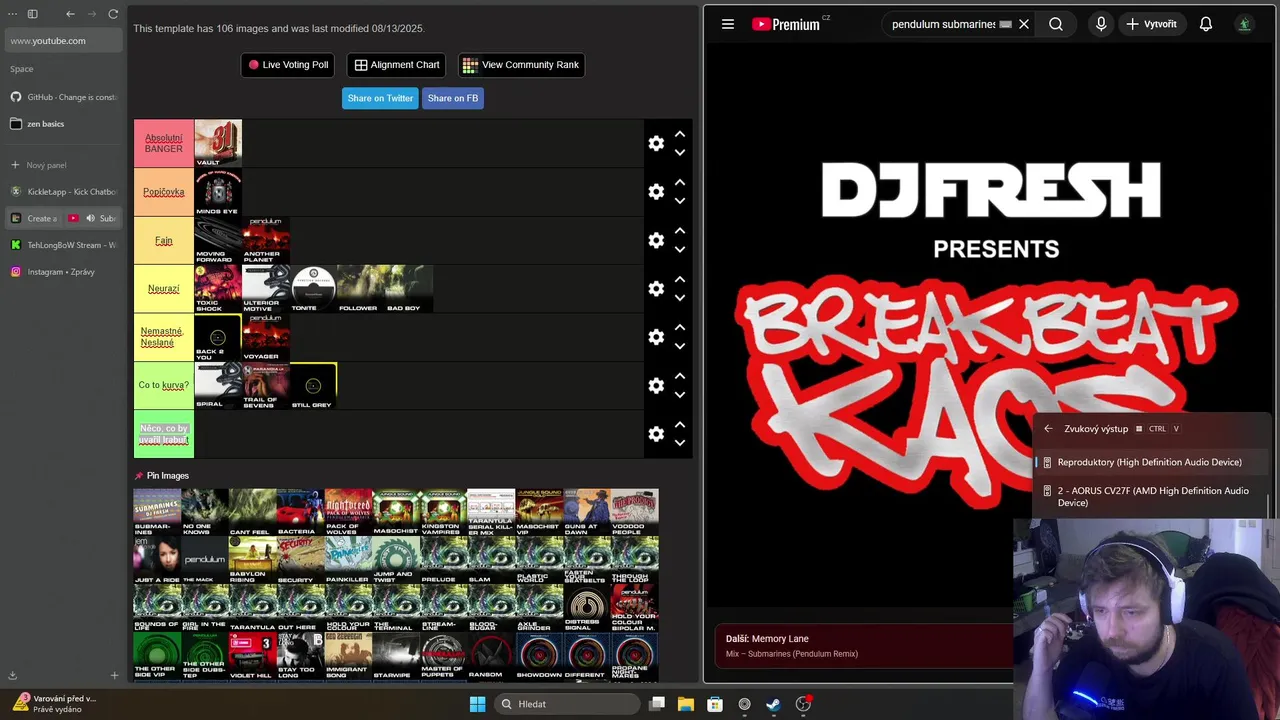Open a new tab with Nový panel
1280x720 pixels.
tap(64, 165)
